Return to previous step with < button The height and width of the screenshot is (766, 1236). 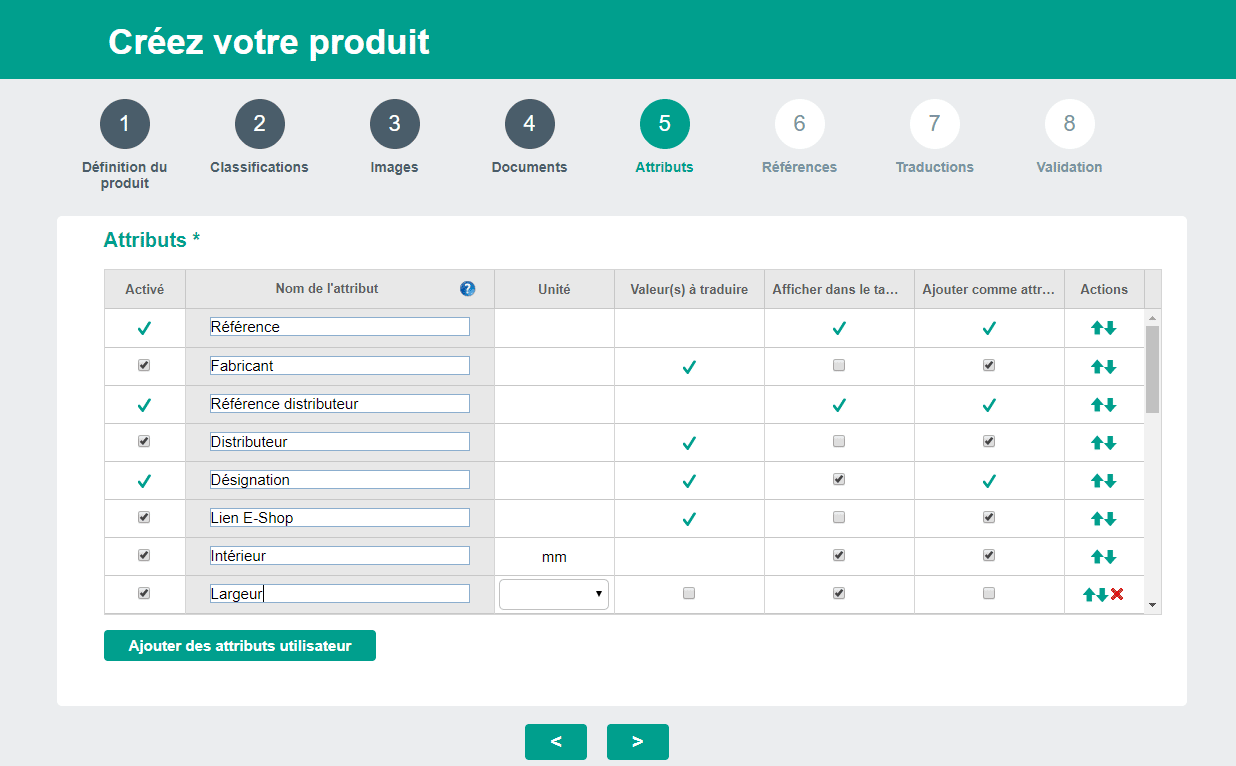[x=555, y=742]
